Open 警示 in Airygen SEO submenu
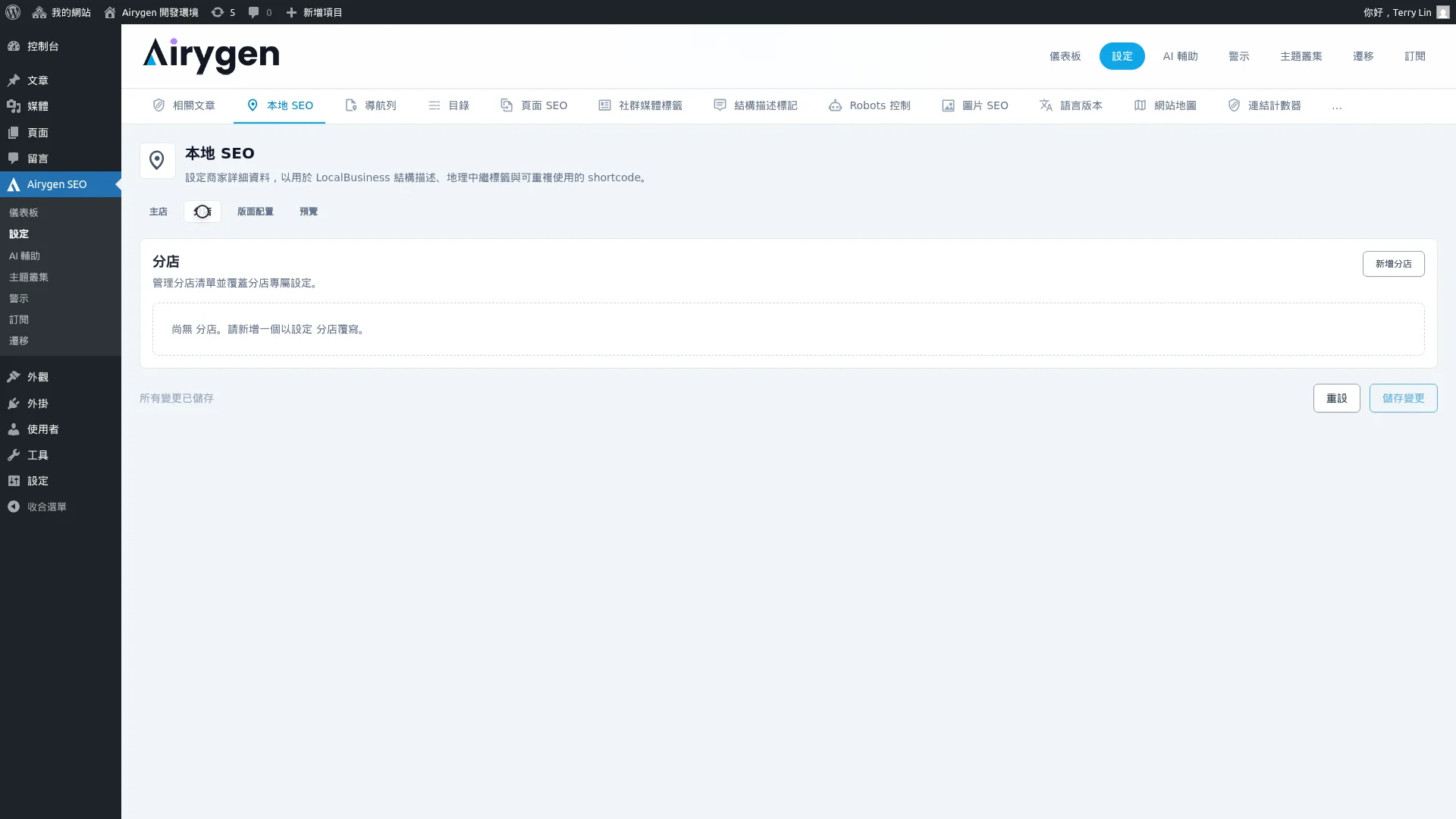Viewport: 1456px width, 819px height. (x=19, y=299)
